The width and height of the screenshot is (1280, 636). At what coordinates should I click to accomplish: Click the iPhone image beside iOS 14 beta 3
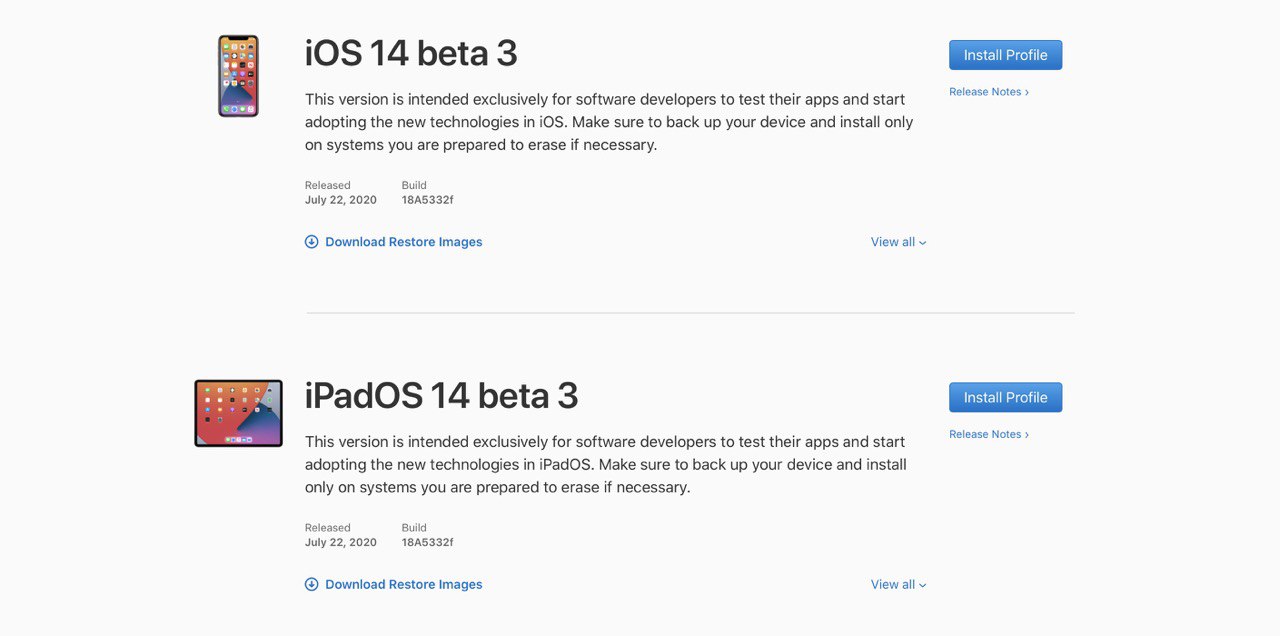(238, 76)
